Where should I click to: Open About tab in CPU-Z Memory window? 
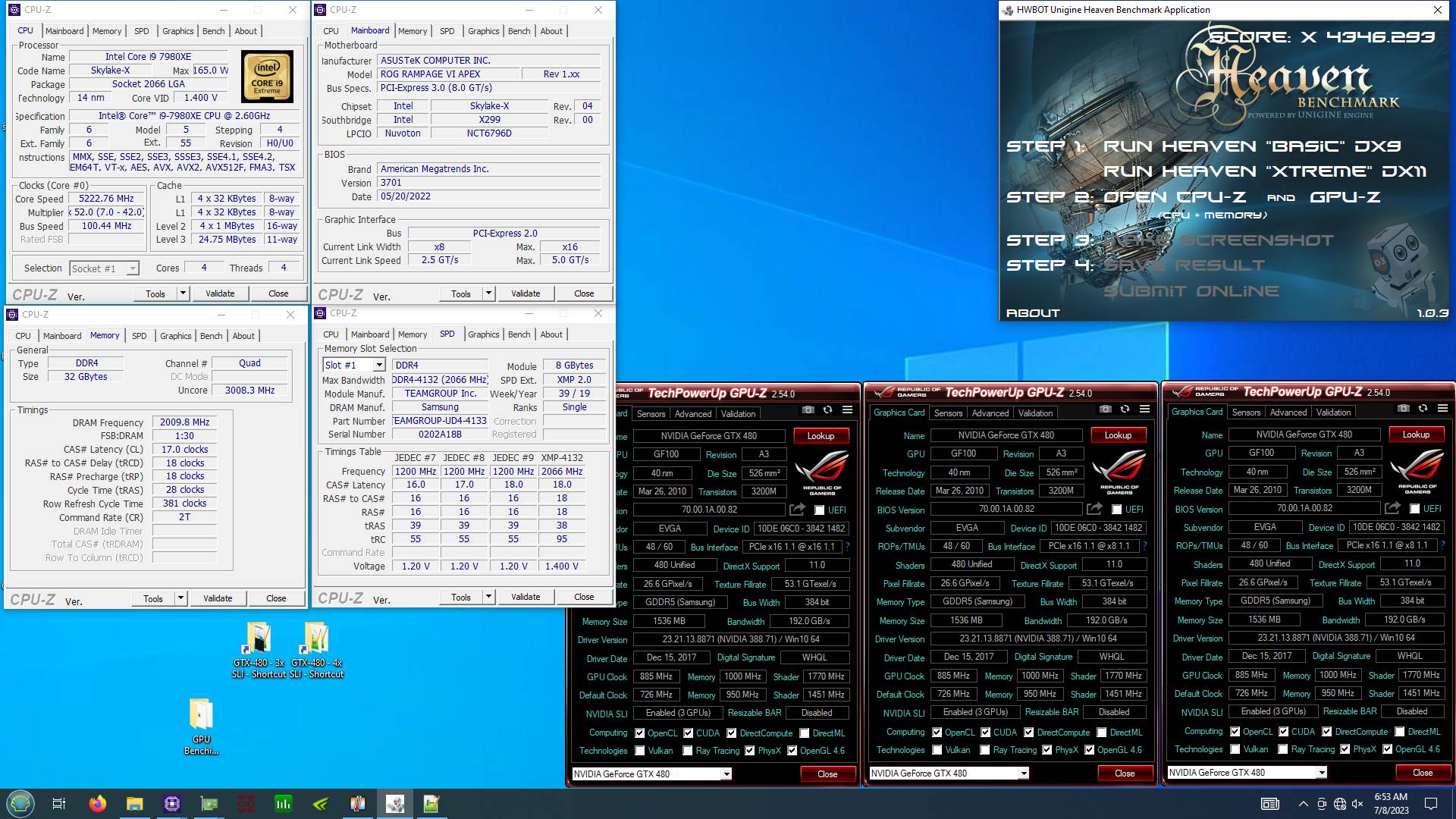pyautogui.click(x=243, y=336)
